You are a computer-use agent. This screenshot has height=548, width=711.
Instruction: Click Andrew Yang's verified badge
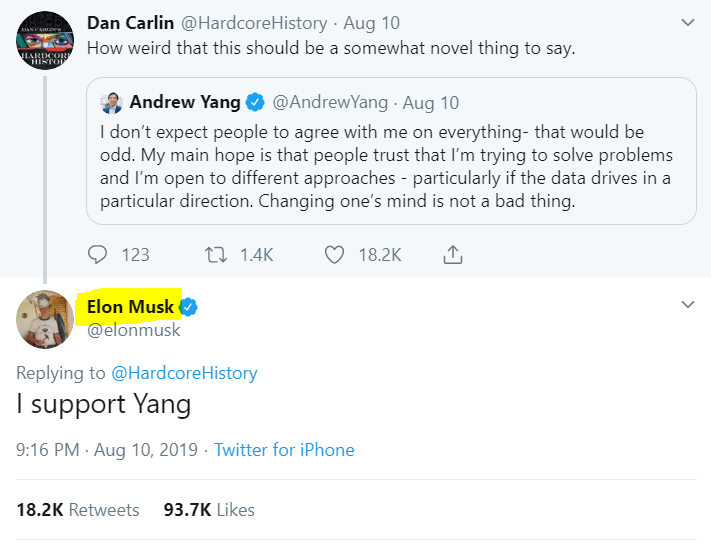[x=255, y=102]
